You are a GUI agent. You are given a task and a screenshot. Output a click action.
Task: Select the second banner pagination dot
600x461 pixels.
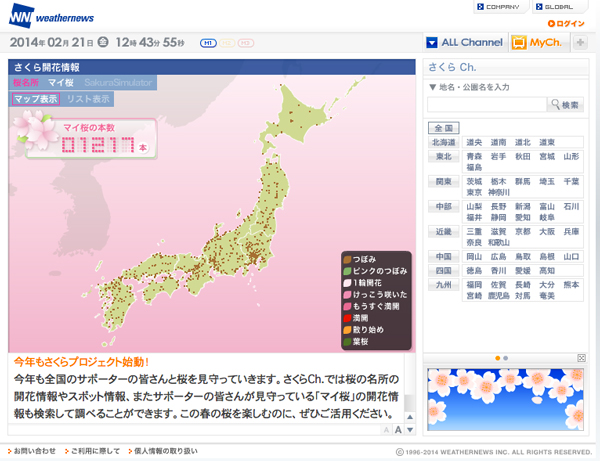(x=506, y=358)
